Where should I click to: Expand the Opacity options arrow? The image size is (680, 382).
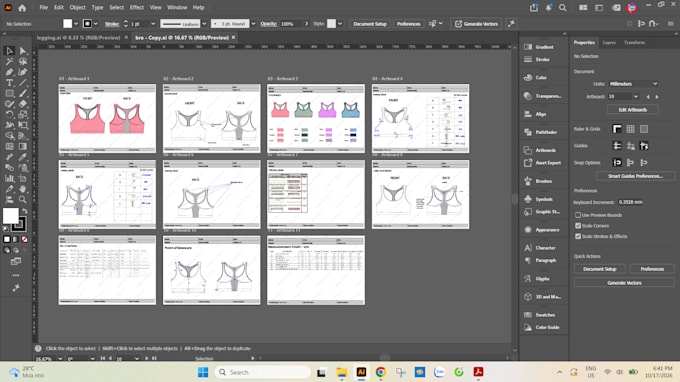(x=307, y=24)
